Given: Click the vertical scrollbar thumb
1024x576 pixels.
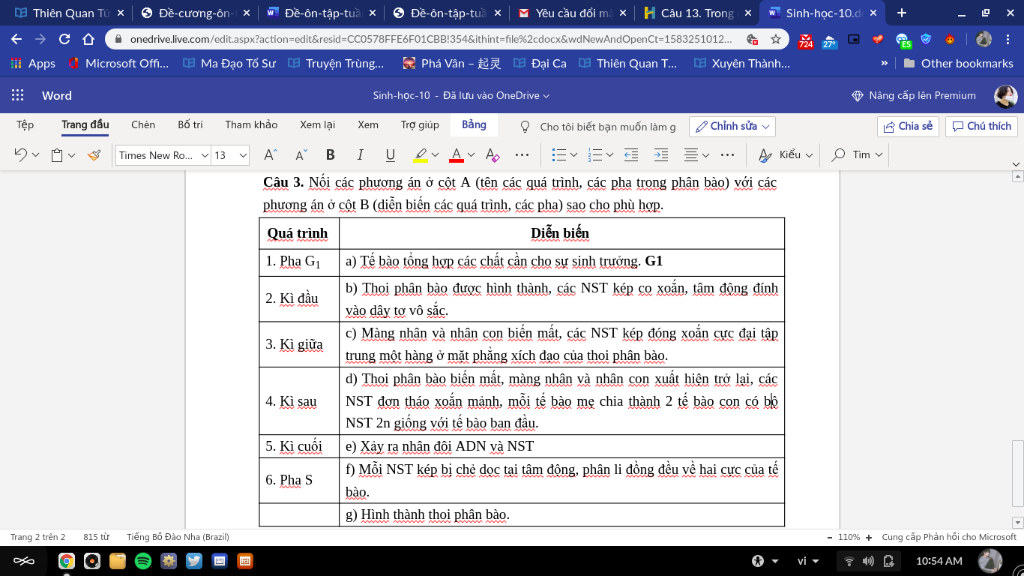Looking at the screenshot, I should [x=1017, y=473].
